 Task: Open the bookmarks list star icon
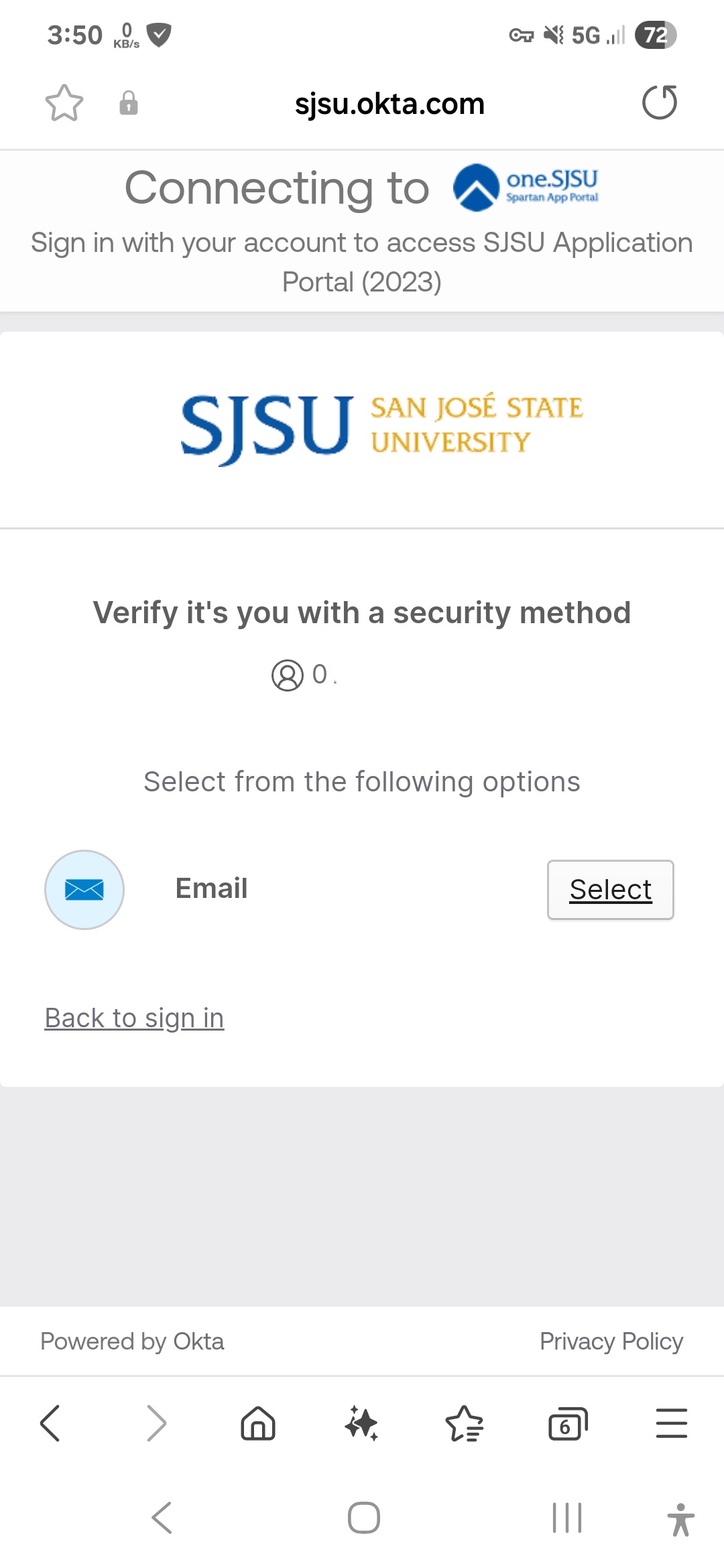click(464, 1423)
